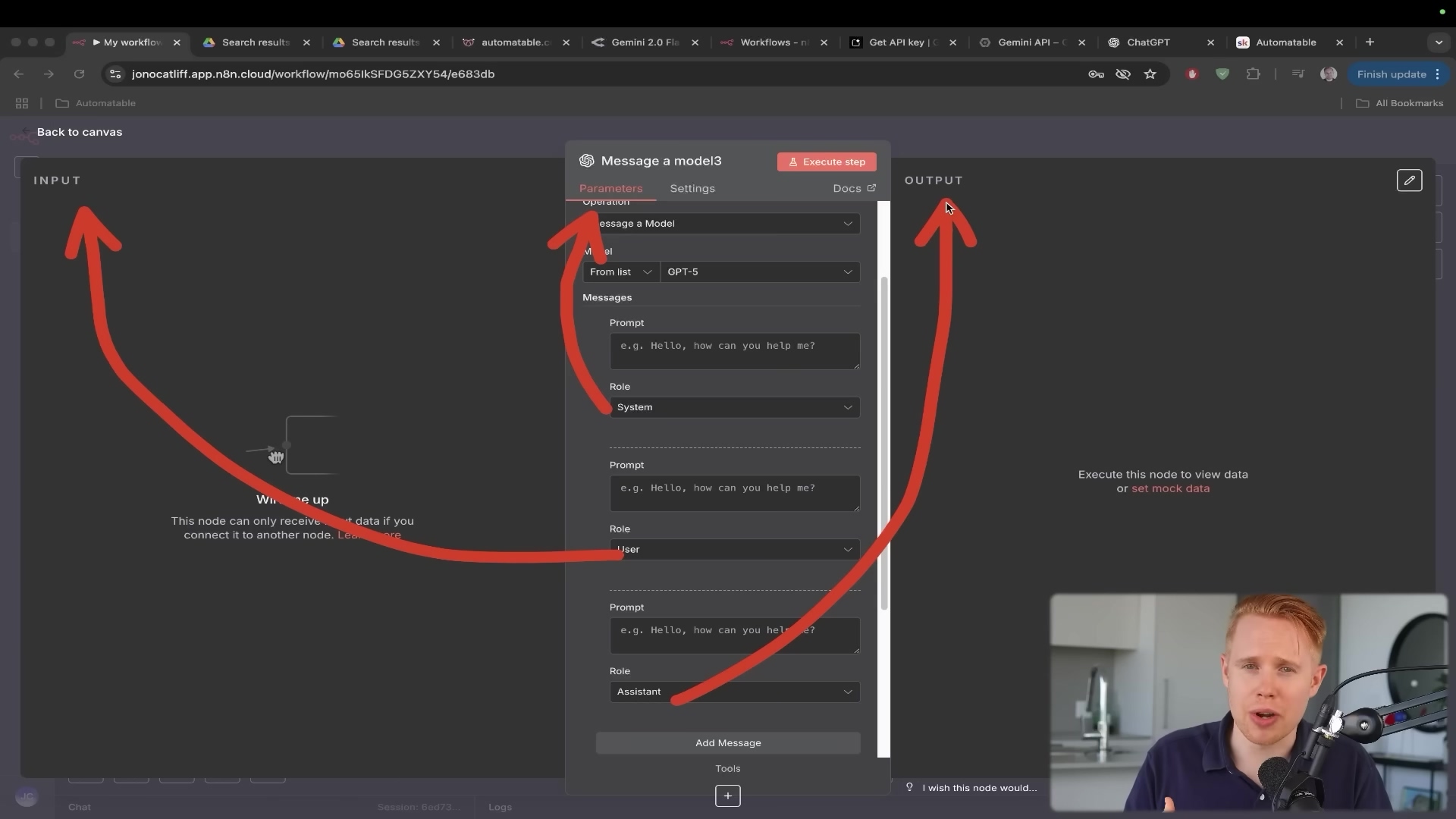Open the GPT-5 model dropdown

[760, 272]
